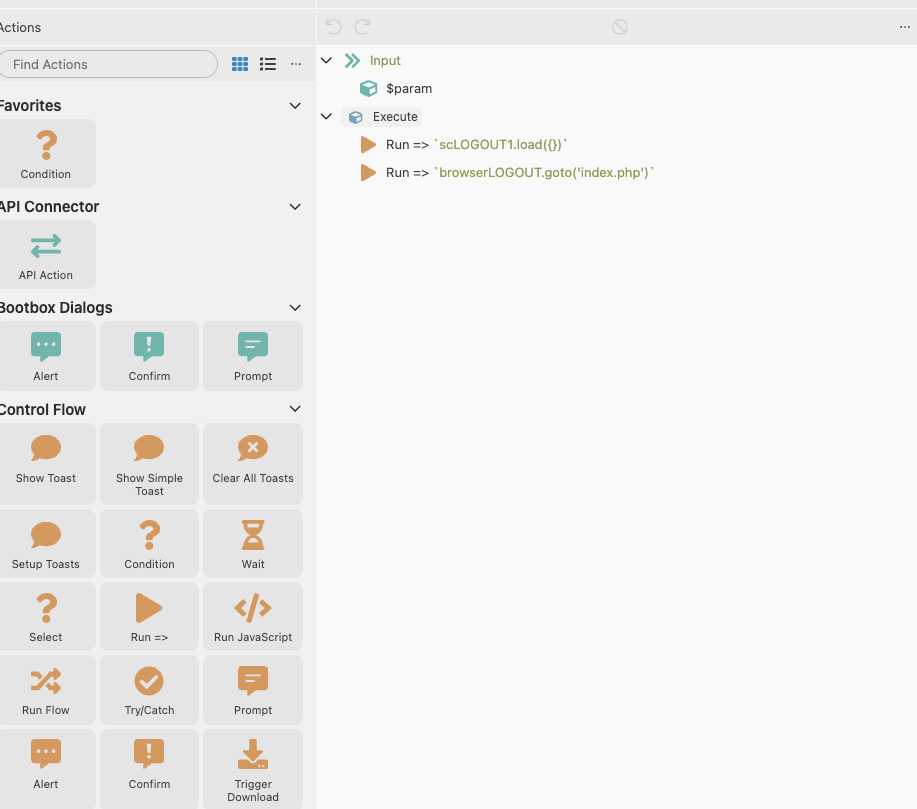This screenshot has width=917, height=809.
Task: Select the Run JavaScript action
Action: (252, 617)
